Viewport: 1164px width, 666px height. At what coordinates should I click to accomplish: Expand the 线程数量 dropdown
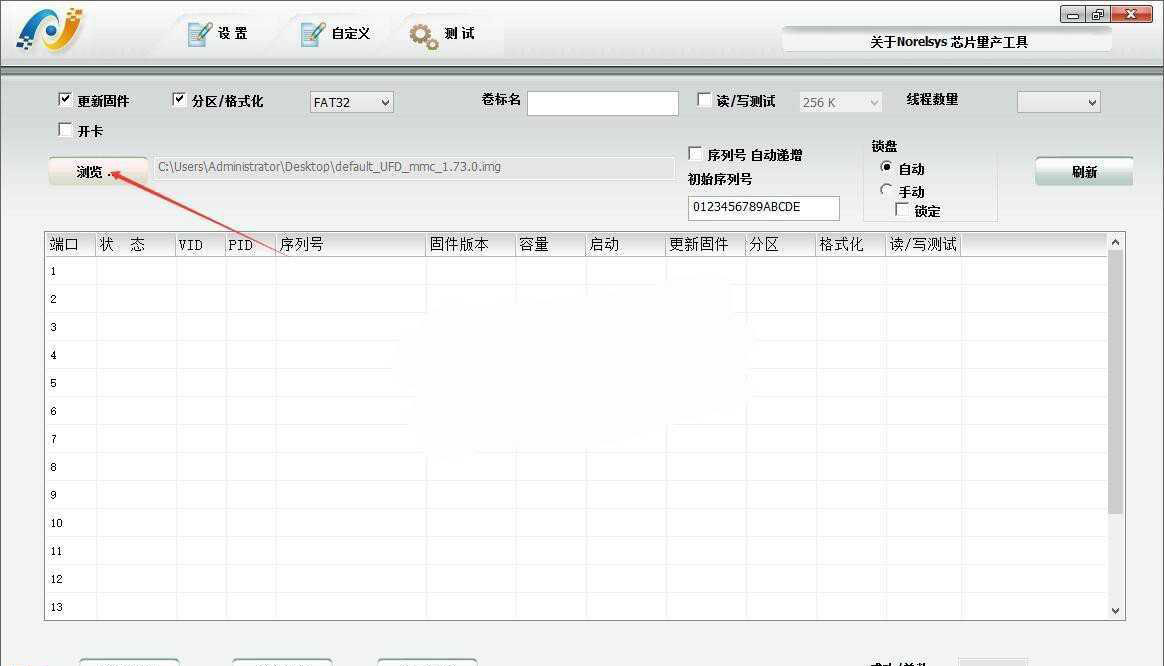tap(1058, 102)
